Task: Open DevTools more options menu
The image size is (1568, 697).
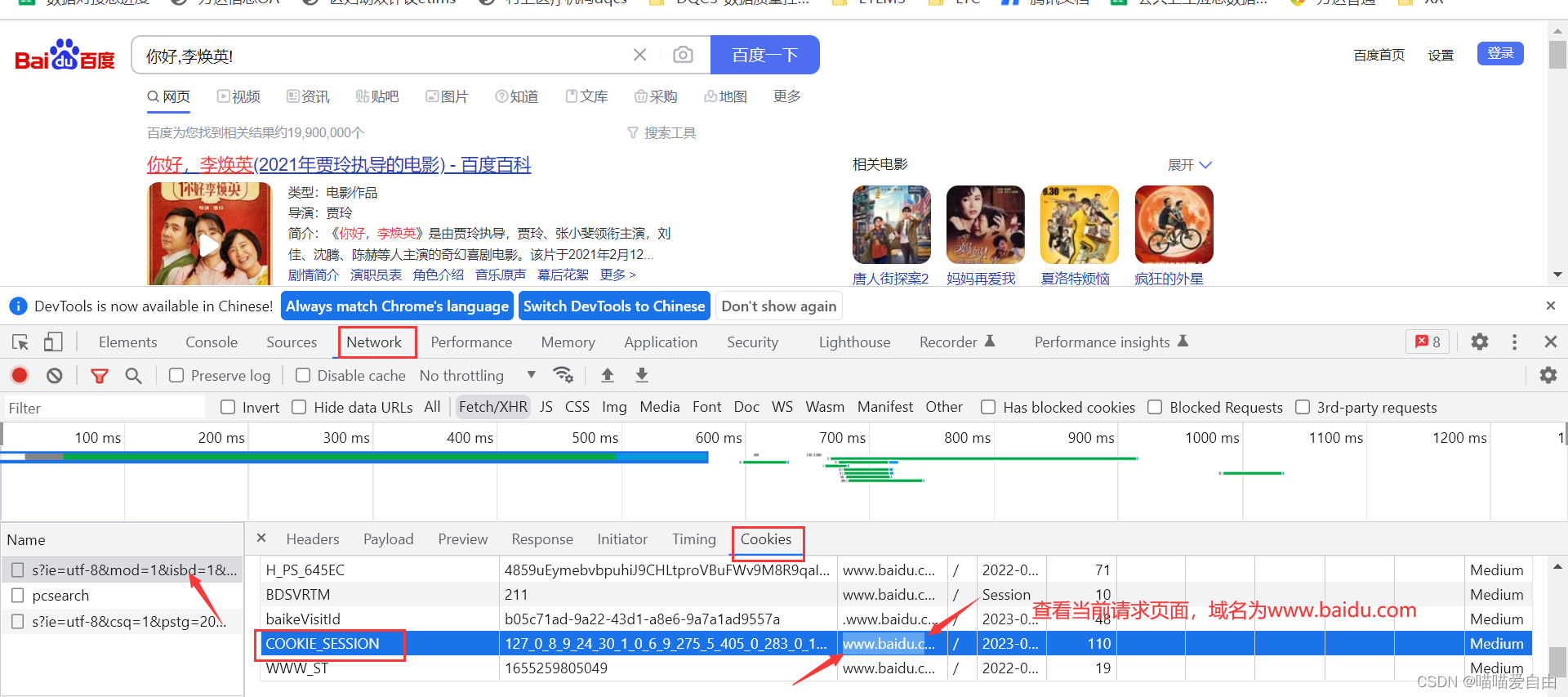Action: (1514, 342)
